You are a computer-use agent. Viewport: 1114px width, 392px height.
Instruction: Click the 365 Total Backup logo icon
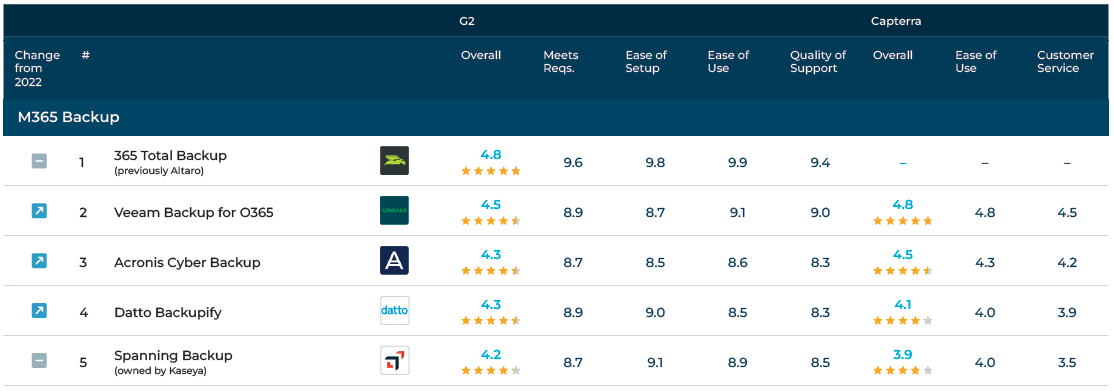[394, 161]
